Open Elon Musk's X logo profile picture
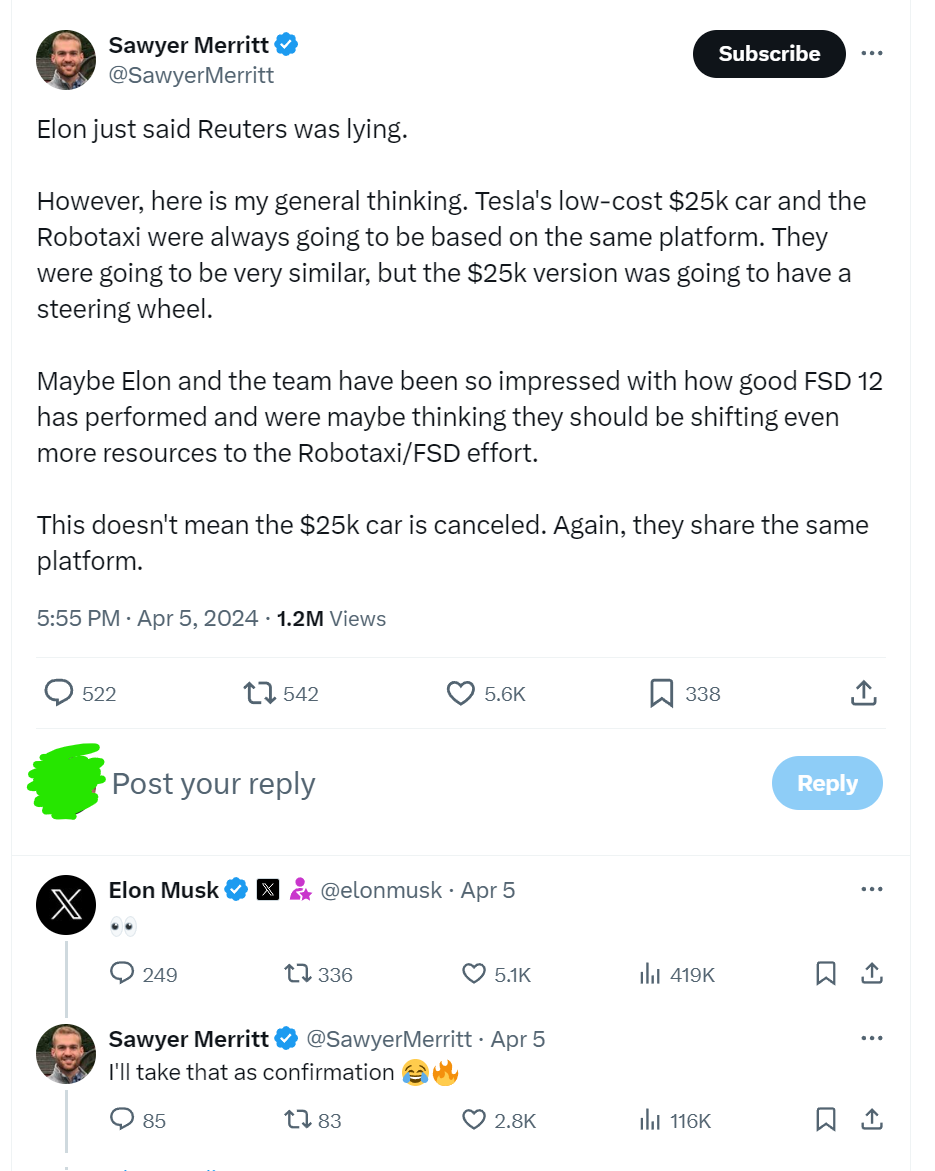Image resolution: width=935 pixels, height=1171 pixels. click(66, 906)
